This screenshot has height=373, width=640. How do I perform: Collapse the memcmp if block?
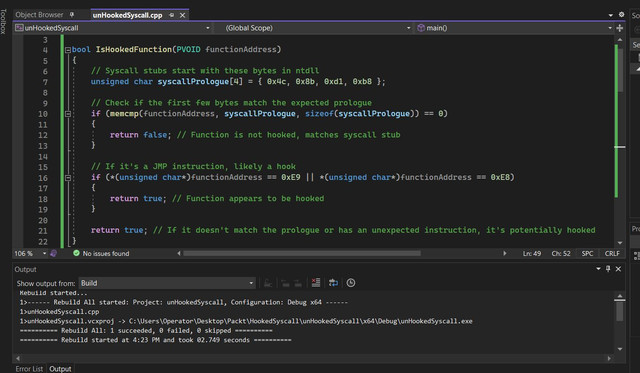[68, 114]
